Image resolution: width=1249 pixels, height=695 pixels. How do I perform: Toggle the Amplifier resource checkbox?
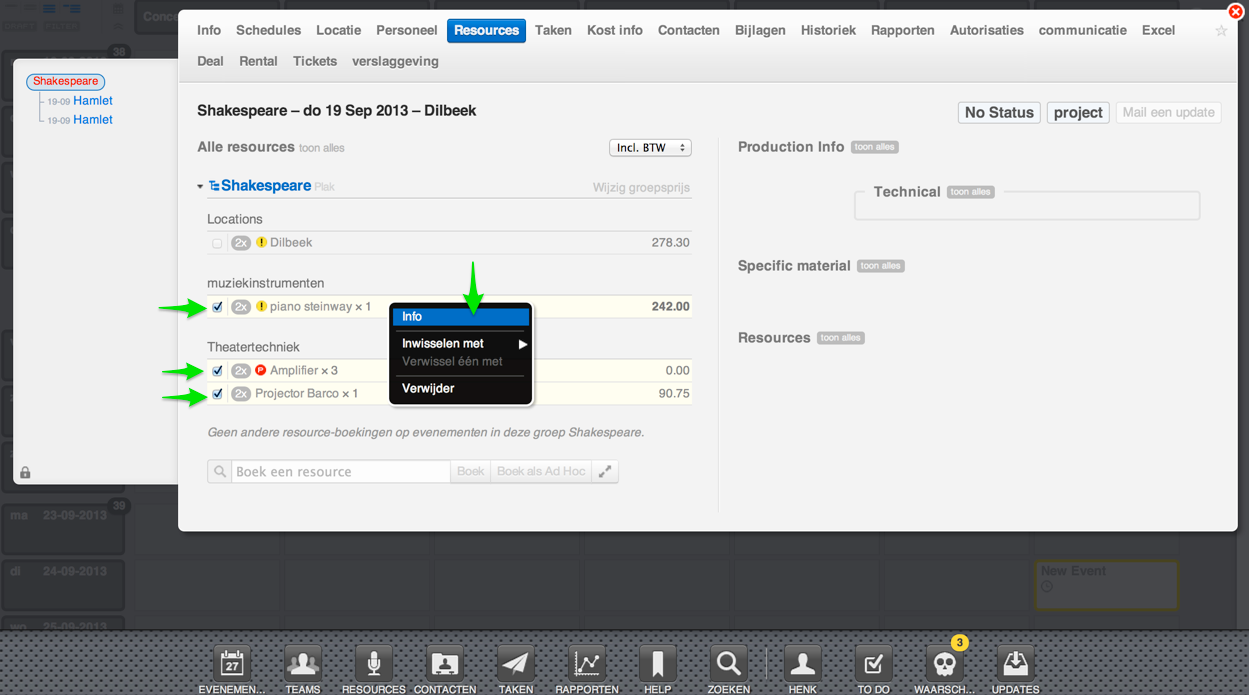point(217,371)
